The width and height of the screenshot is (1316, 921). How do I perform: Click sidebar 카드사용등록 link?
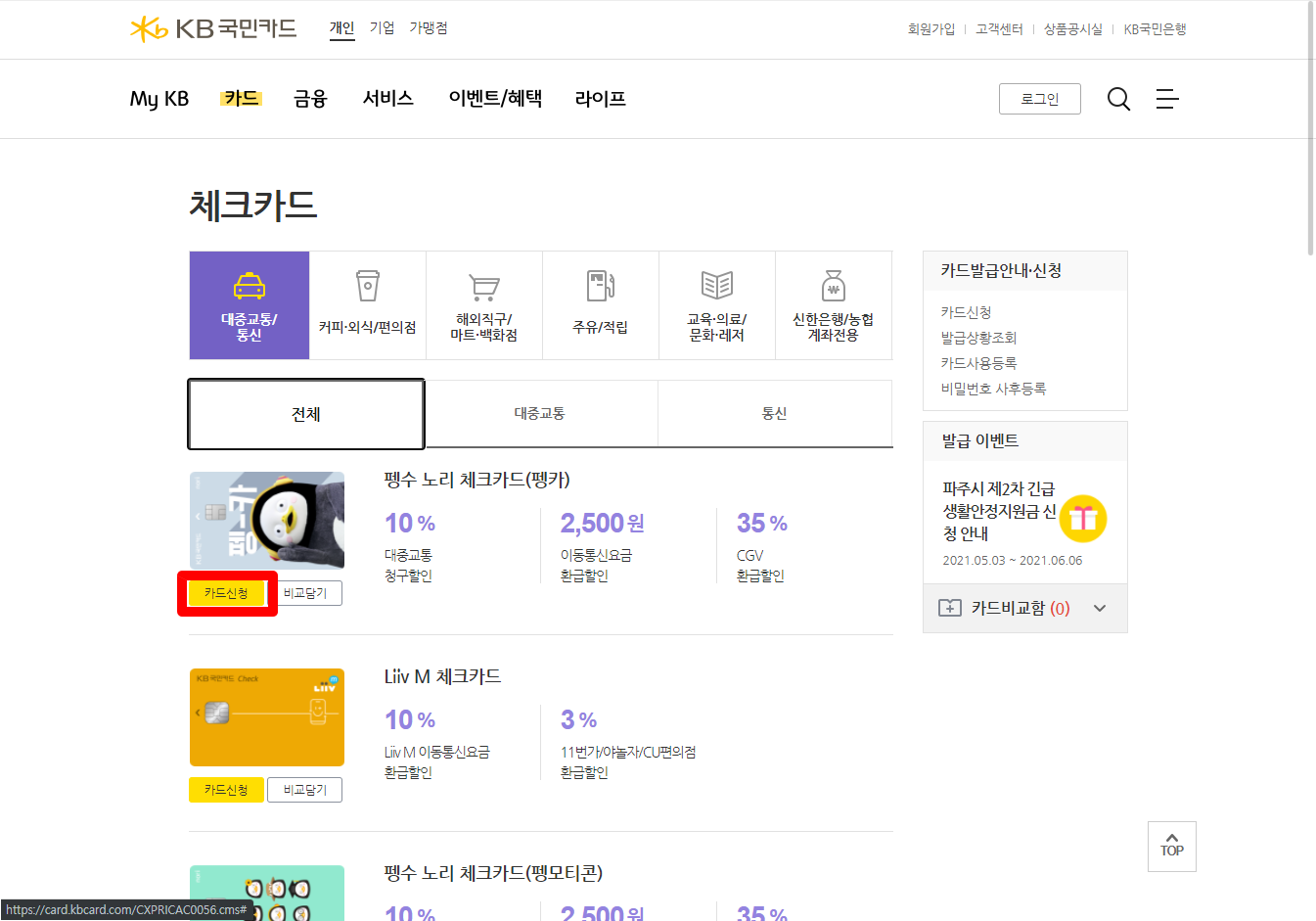coord(978,363)
